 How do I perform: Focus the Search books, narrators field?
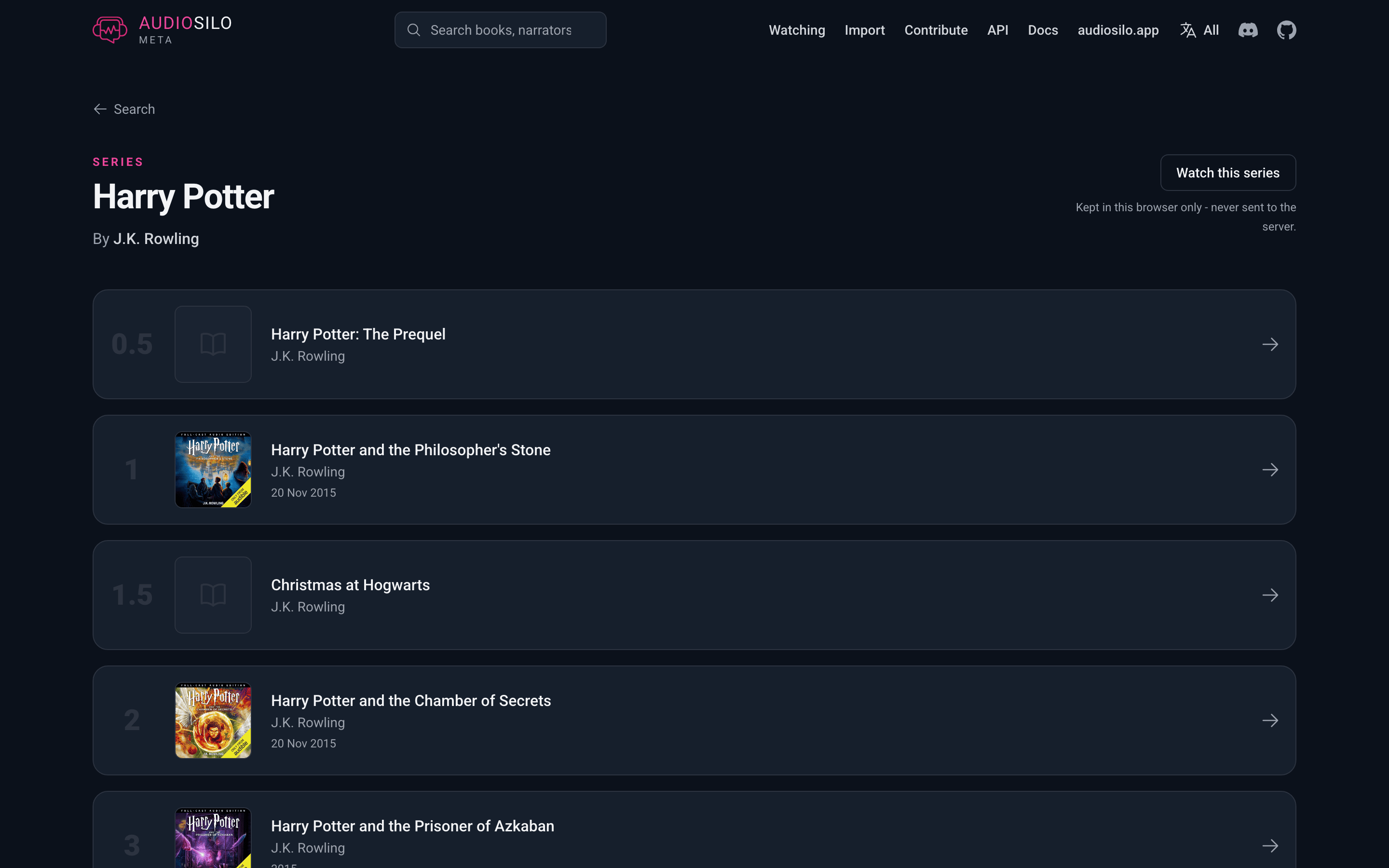(x=500, y=30)
